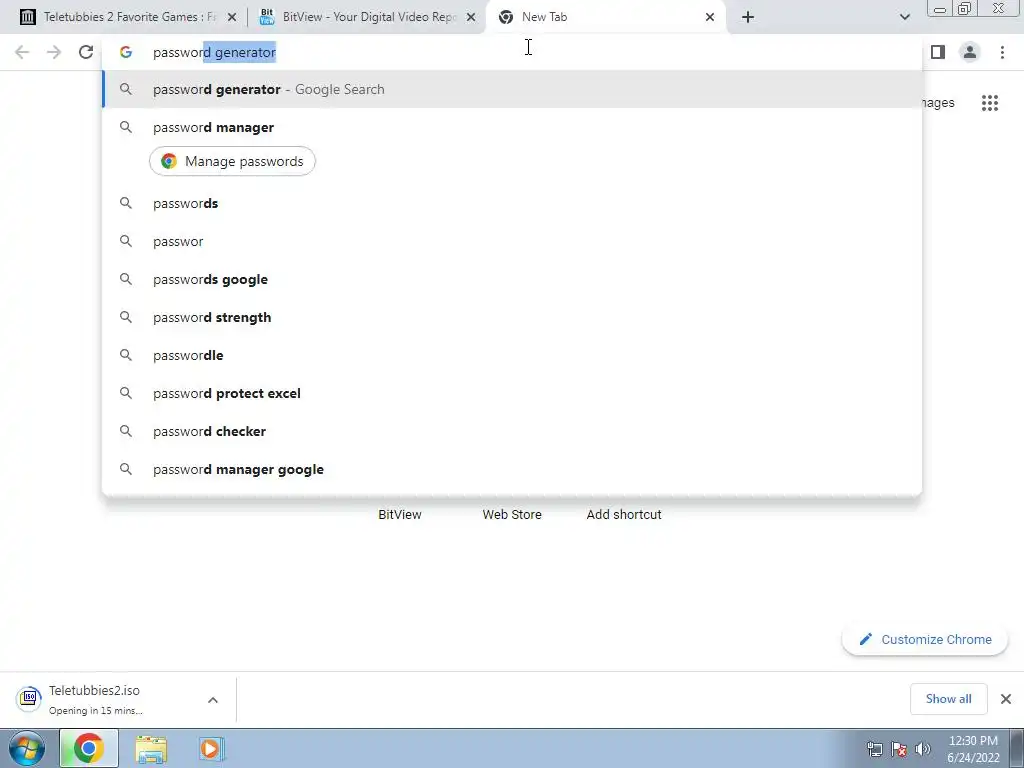Reload the page with the refresh icon

(x=86, y=52)
